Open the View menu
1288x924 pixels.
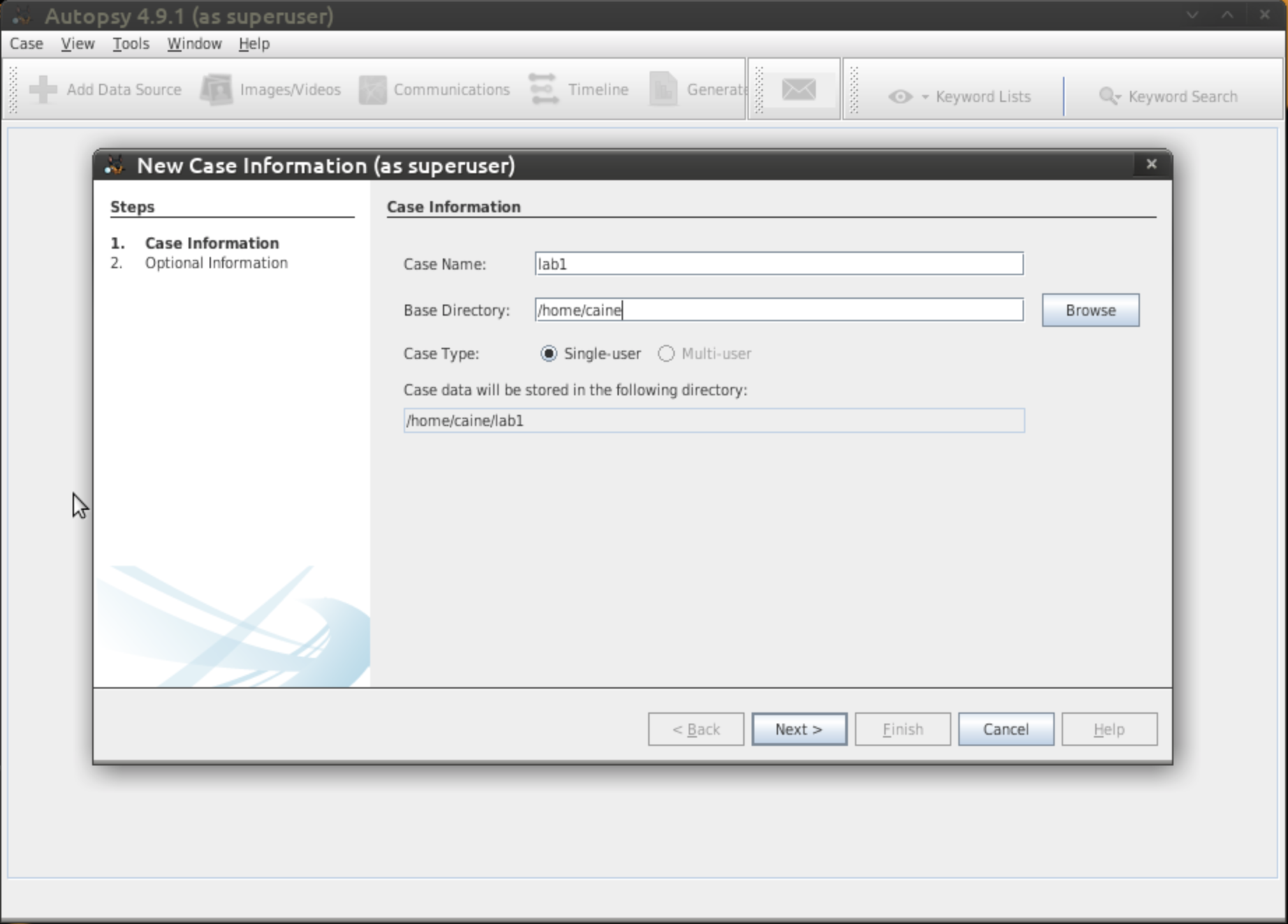(78, 43)
